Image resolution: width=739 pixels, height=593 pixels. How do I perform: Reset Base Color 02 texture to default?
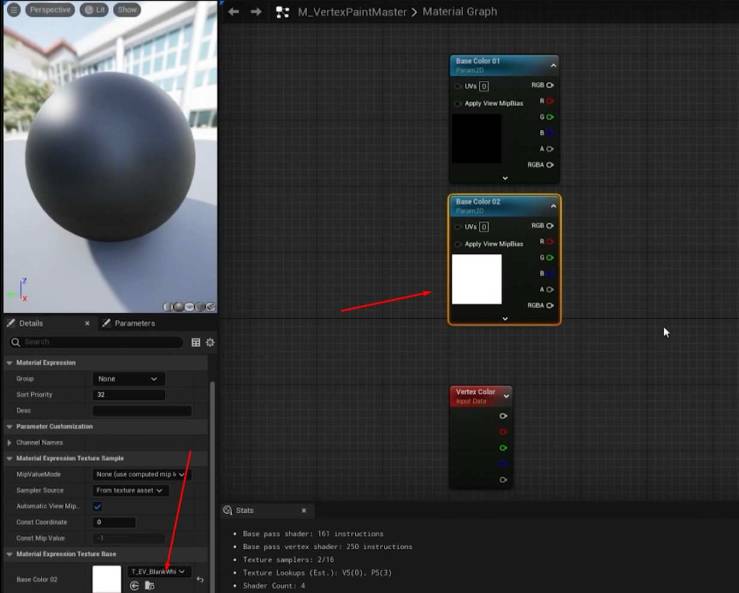point(200,579)
